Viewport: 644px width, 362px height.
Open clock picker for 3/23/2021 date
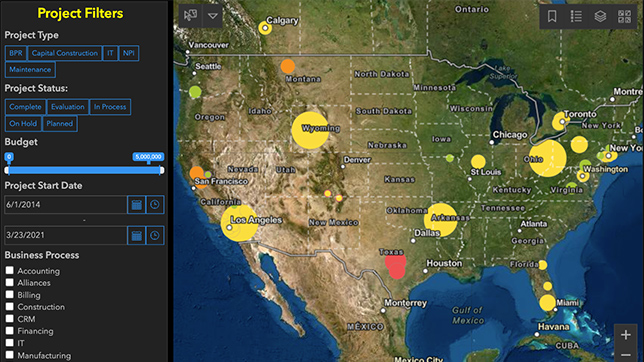(155, 235)
